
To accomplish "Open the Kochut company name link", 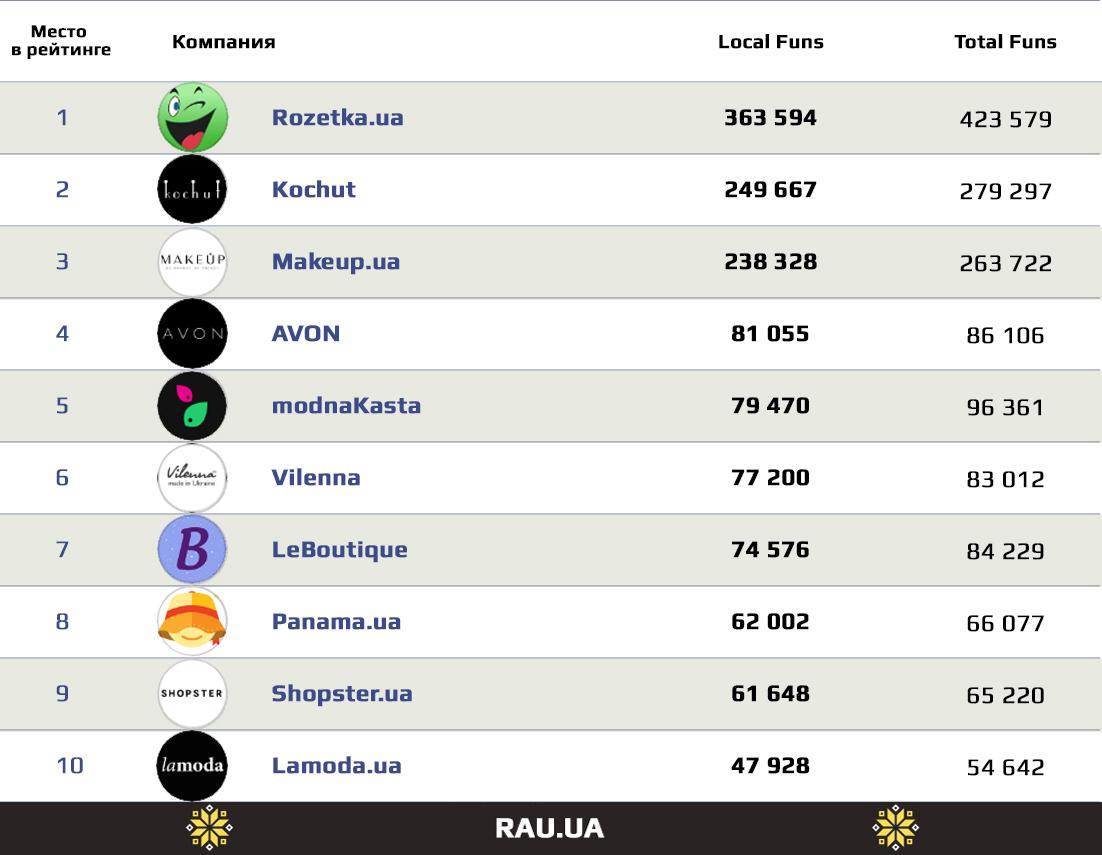I will [313, 189].
